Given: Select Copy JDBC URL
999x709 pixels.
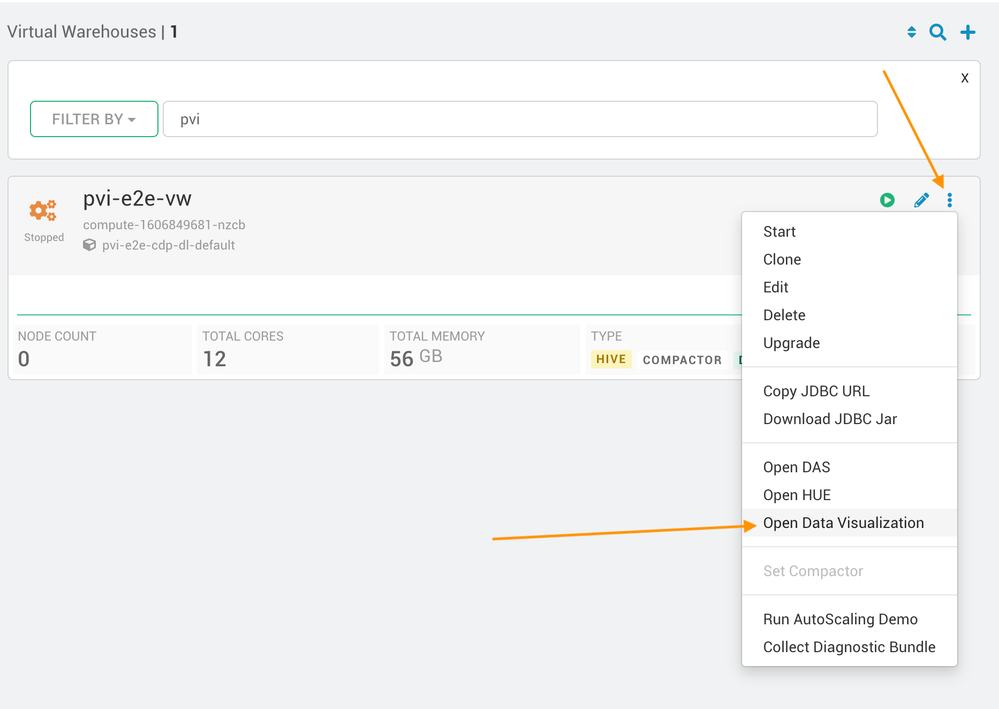Looking at the screenshot, I should pos(816,391).
